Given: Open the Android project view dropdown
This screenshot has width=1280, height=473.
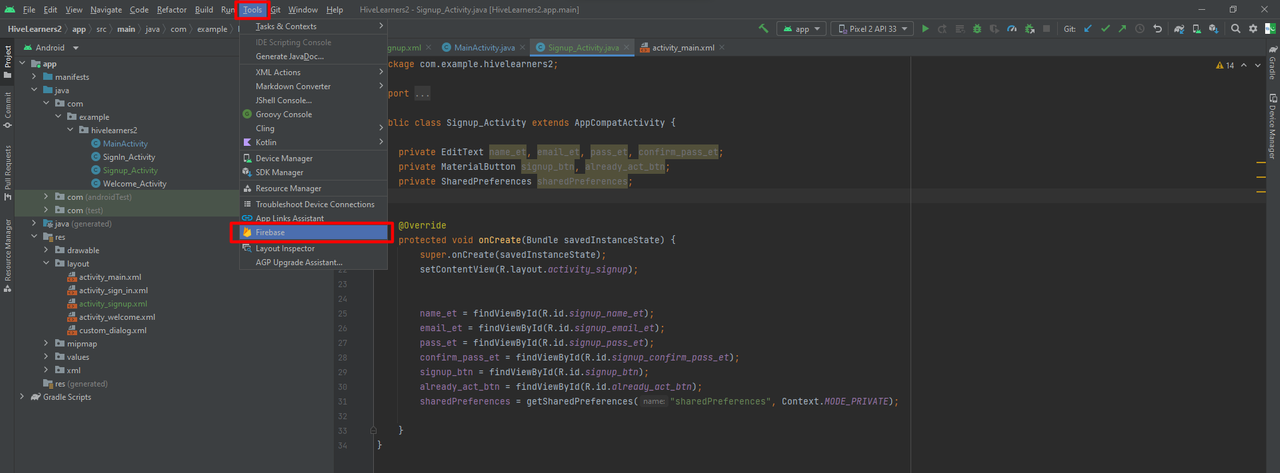Looking at the screenshot, I should pyautogui.click(x=51, y=47).
